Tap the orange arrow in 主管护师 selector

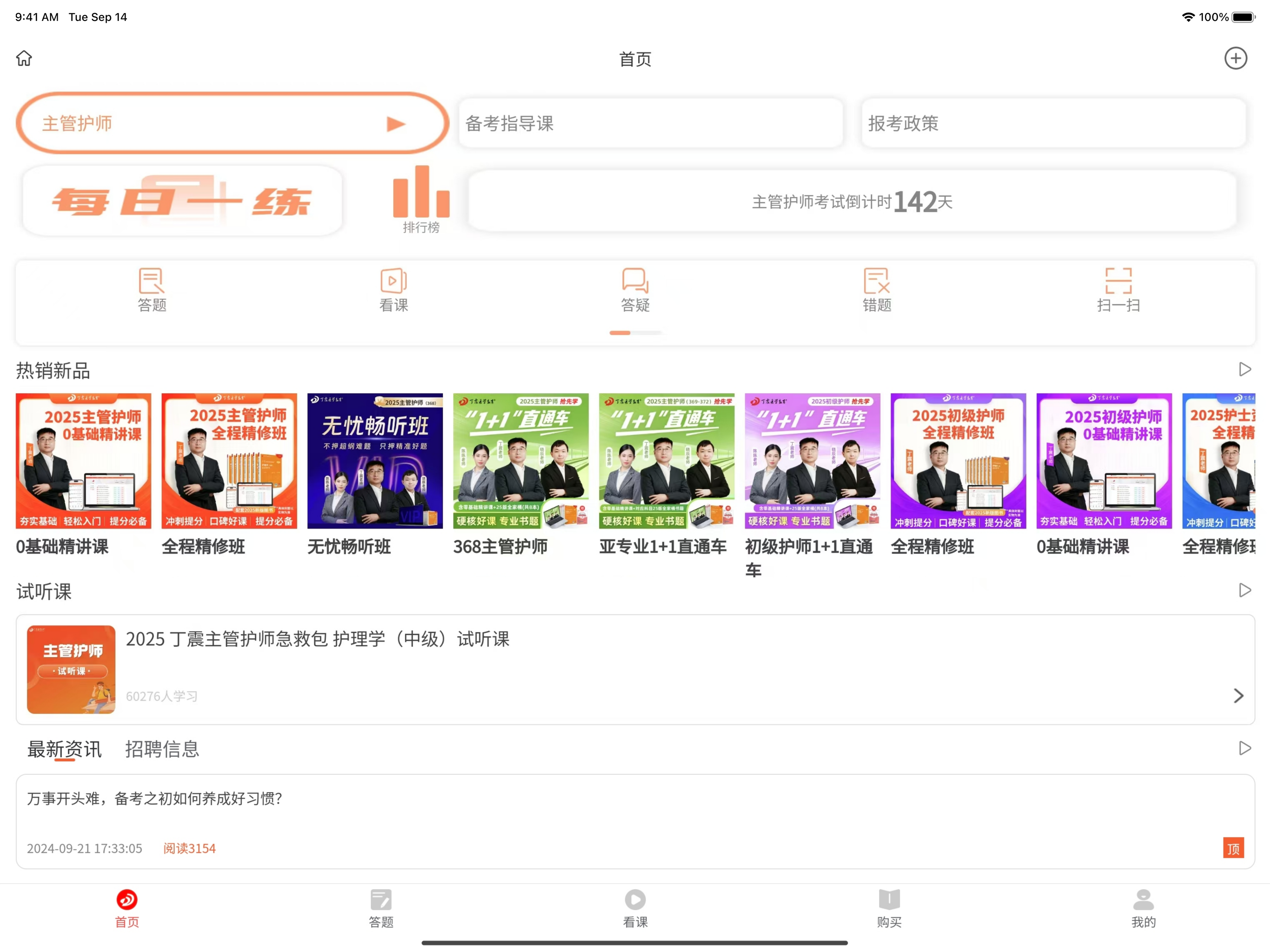(x=396, y=124)
